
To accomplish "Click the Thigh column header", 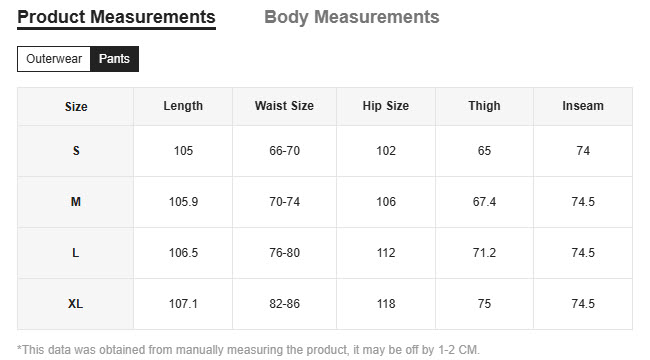I will coord(484,106).
